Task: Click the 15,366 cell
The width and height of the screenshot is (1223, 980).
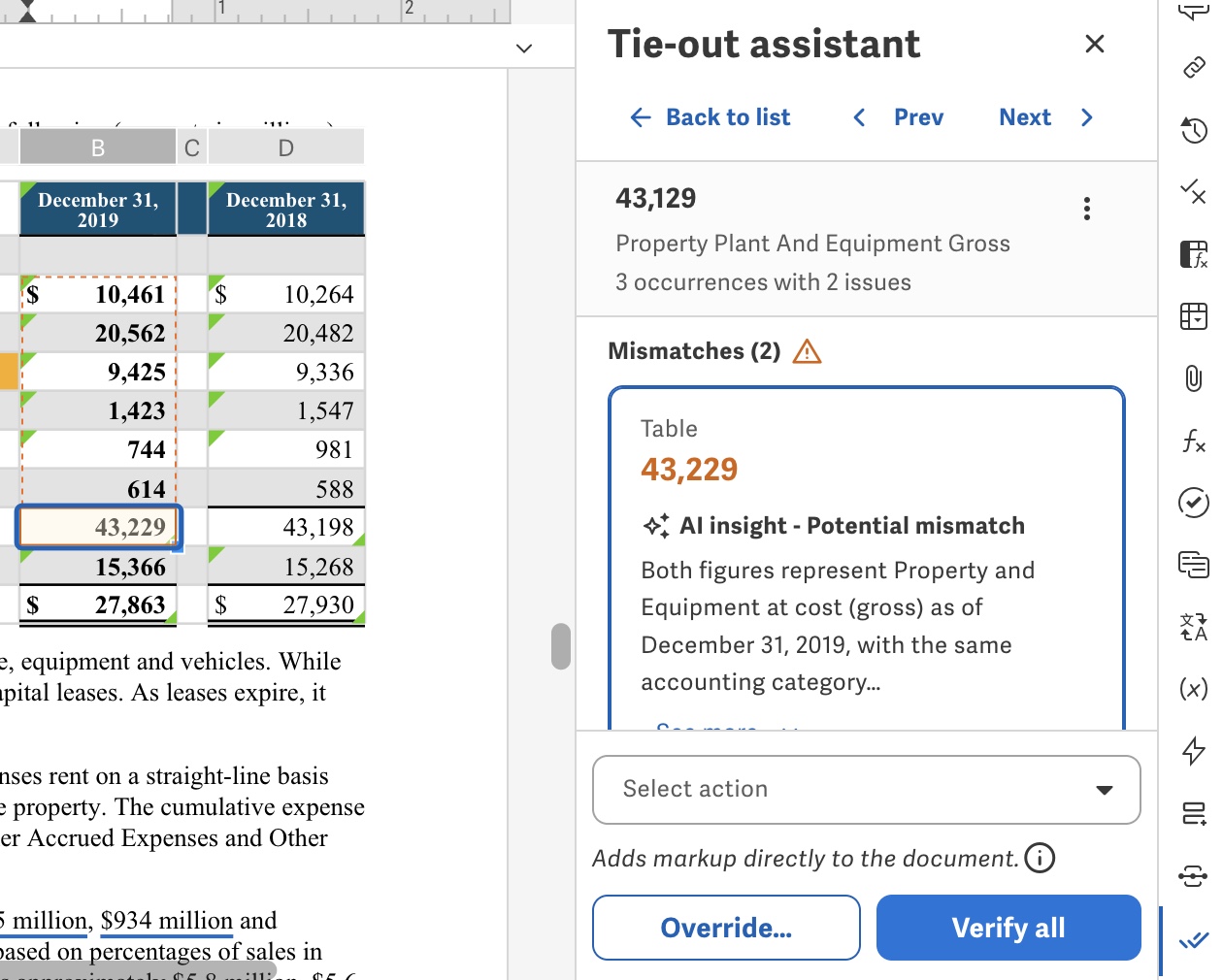Action: pos(98,567)
